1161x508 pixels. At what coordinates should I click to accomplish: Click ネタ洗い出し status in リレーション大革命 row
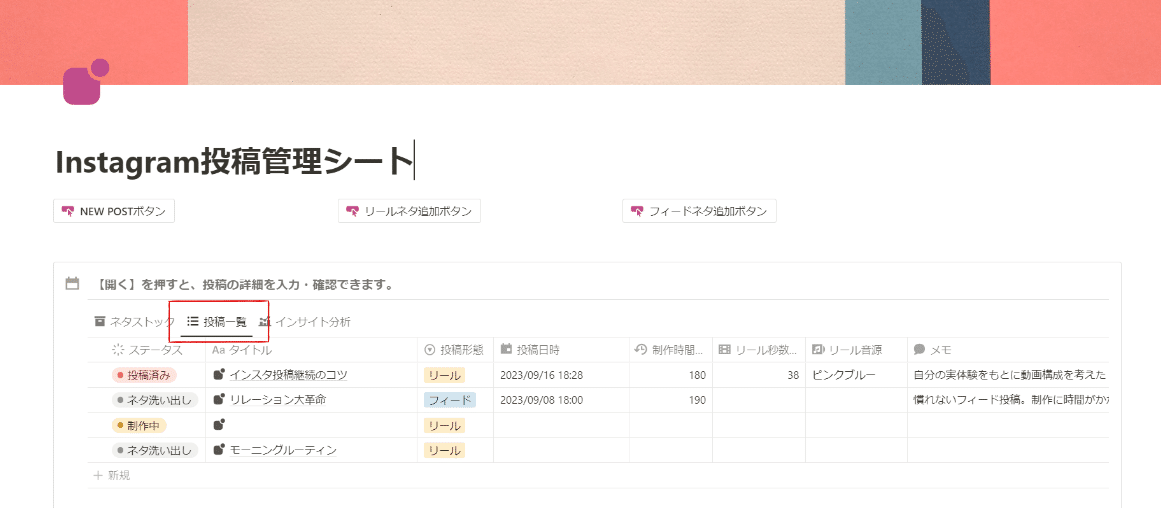(155, 400)
